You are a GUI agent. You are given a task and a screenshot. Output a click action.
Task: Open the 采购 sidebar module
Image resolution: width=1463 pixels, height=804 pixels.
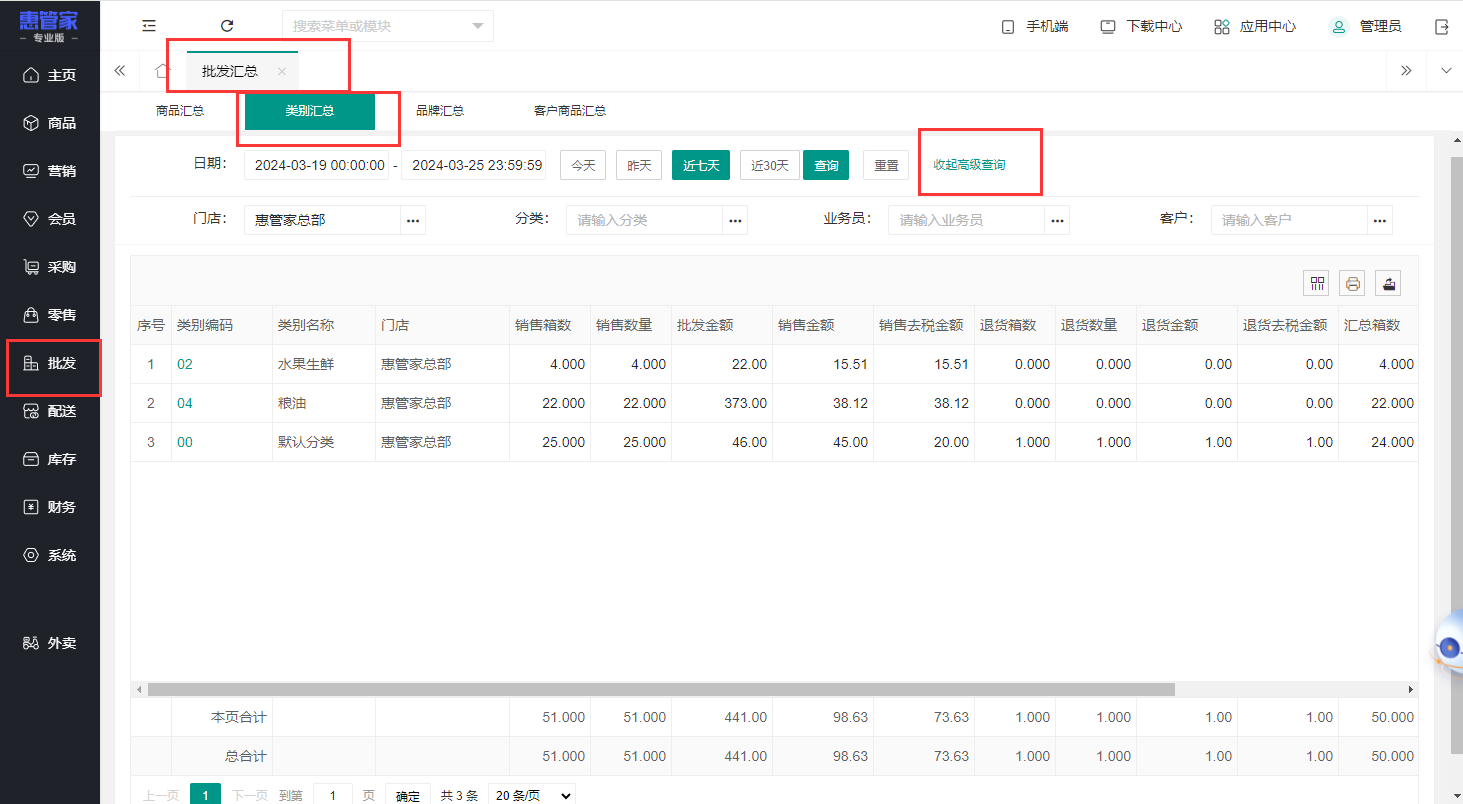coord(50,267)
